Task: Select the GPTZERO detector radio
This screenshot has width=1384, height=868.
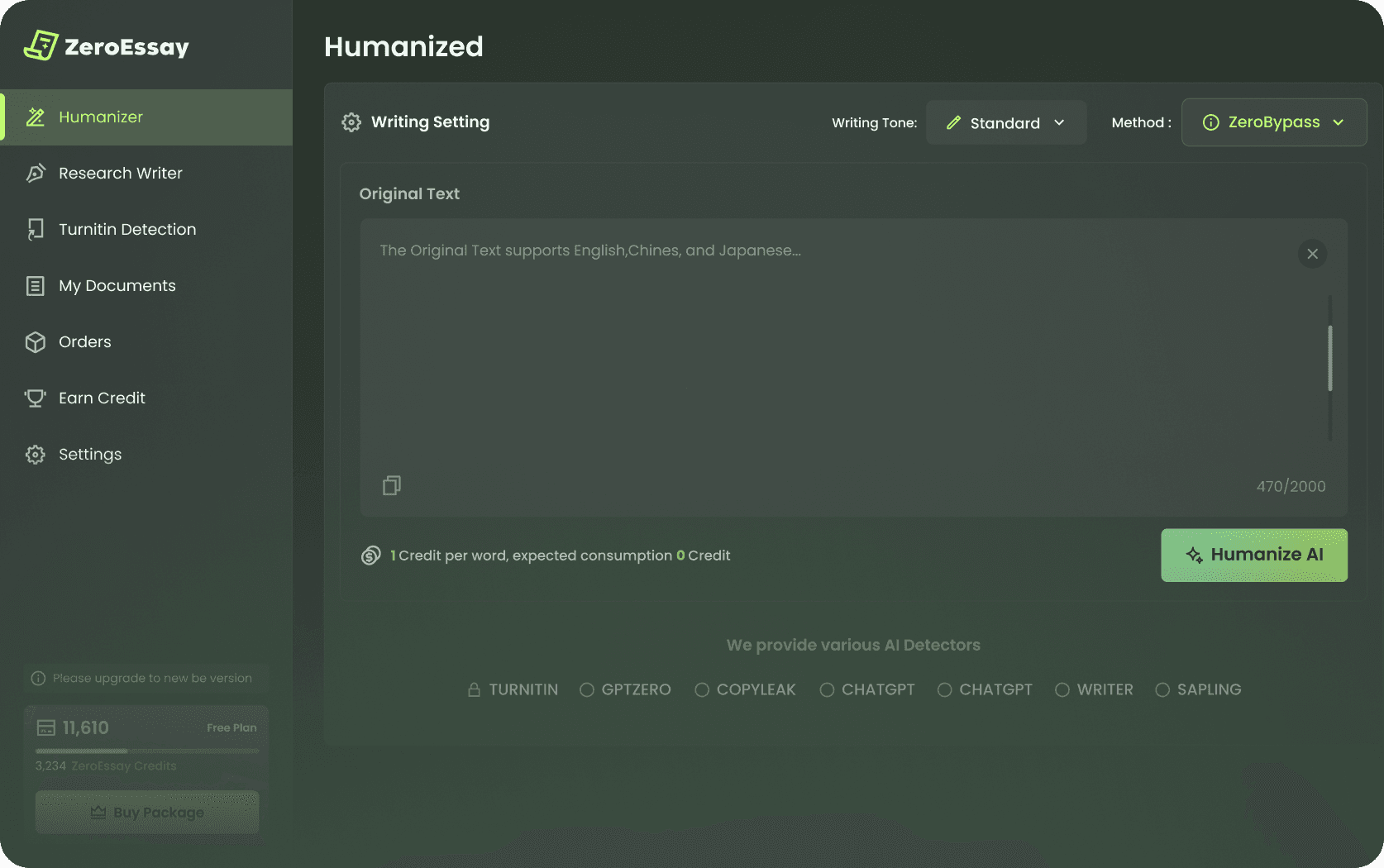Action: coord(587,689)
